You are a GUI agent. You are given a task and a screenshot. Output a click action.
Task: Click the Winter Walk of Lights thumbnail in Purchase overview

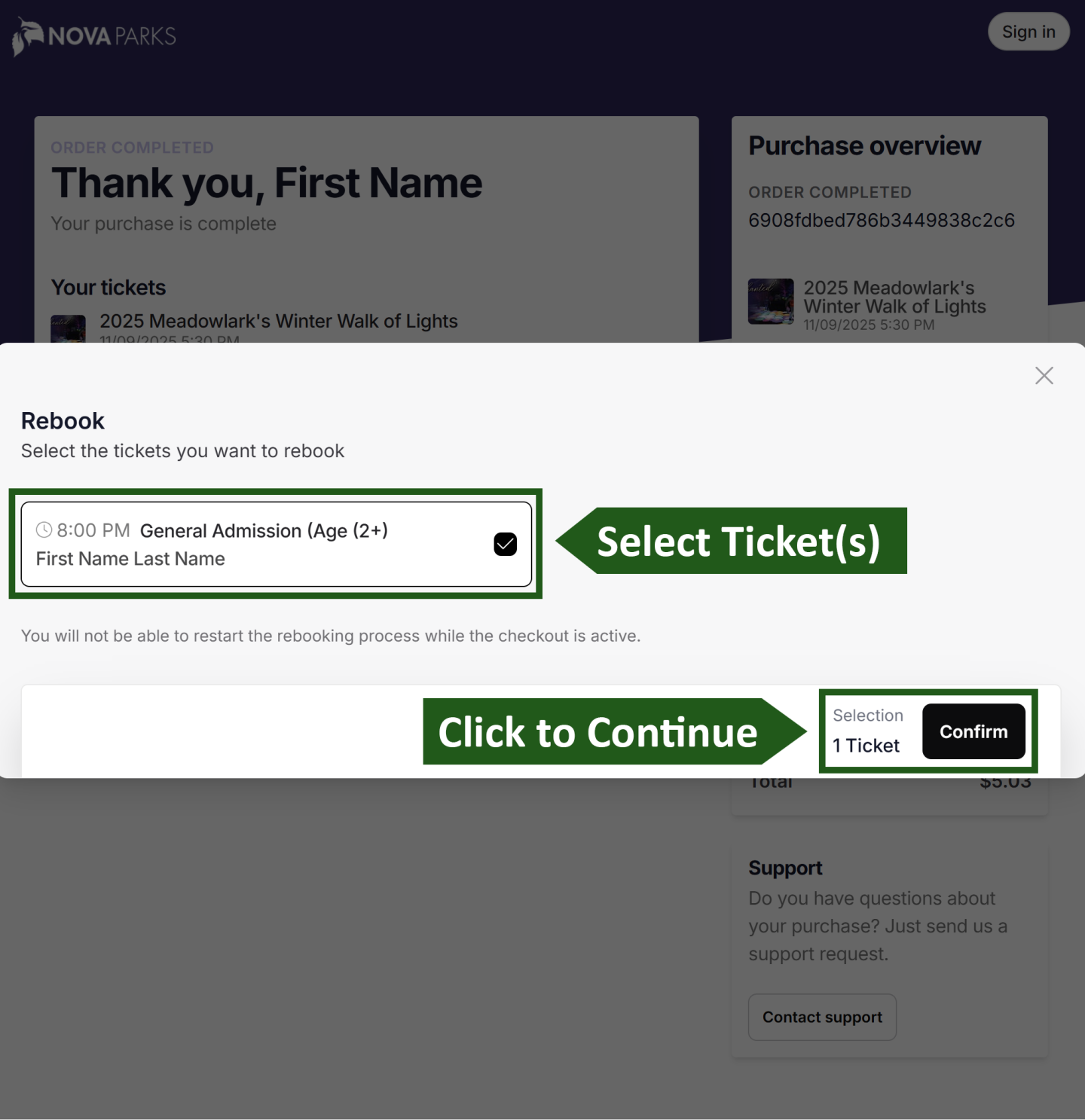[772, 301]
